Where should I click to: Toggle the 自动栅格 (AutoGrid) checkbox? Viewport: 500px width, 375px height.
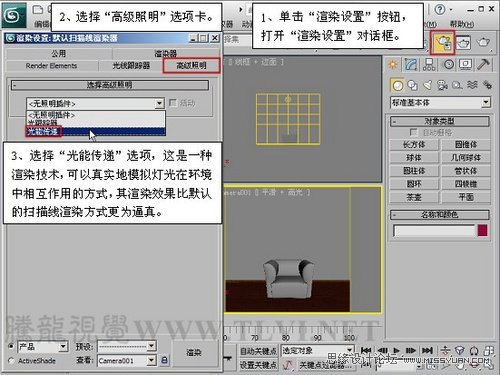pos(414,132)
